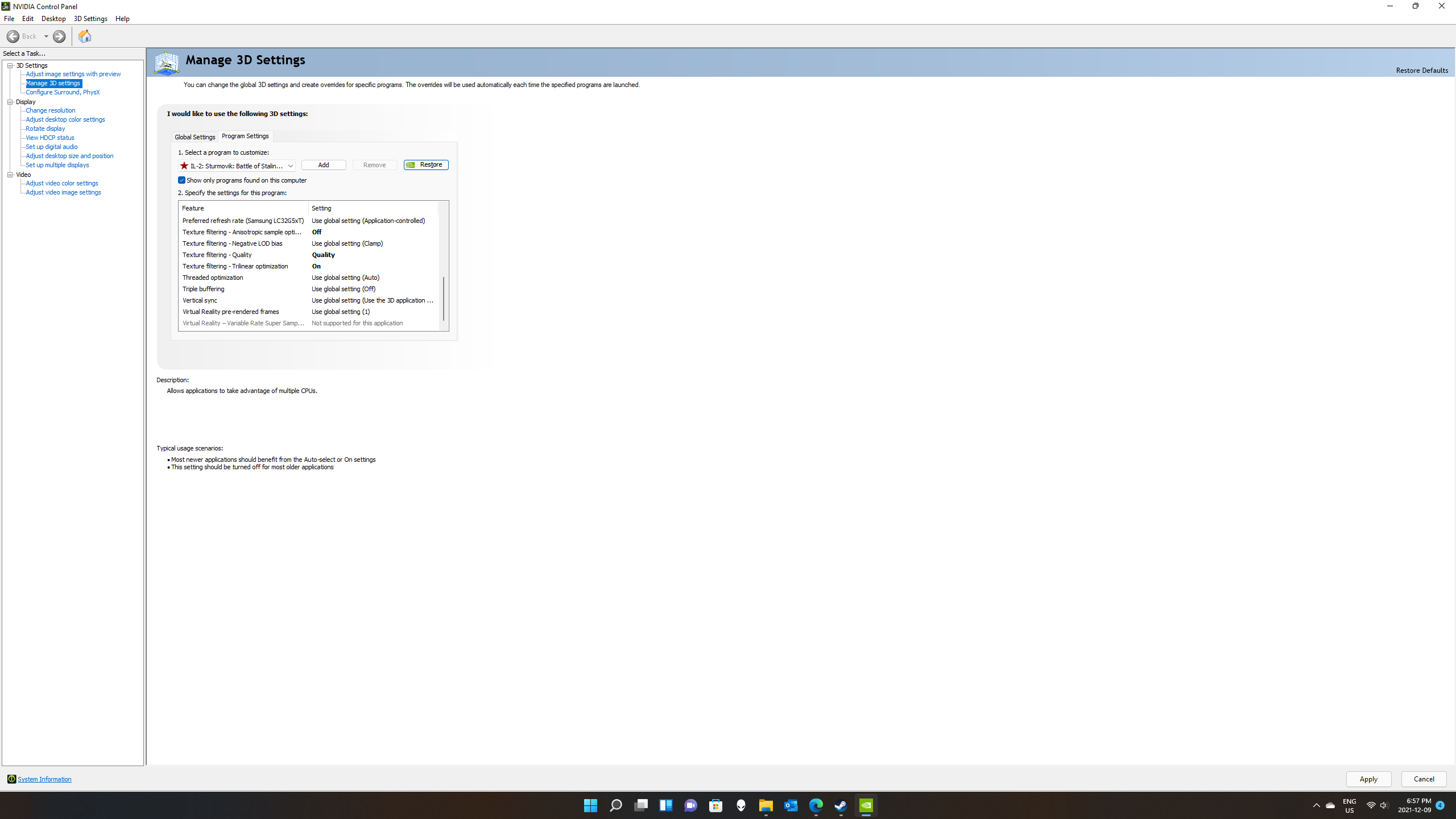Open Adjust video image settings

click(x=64, y=192)
